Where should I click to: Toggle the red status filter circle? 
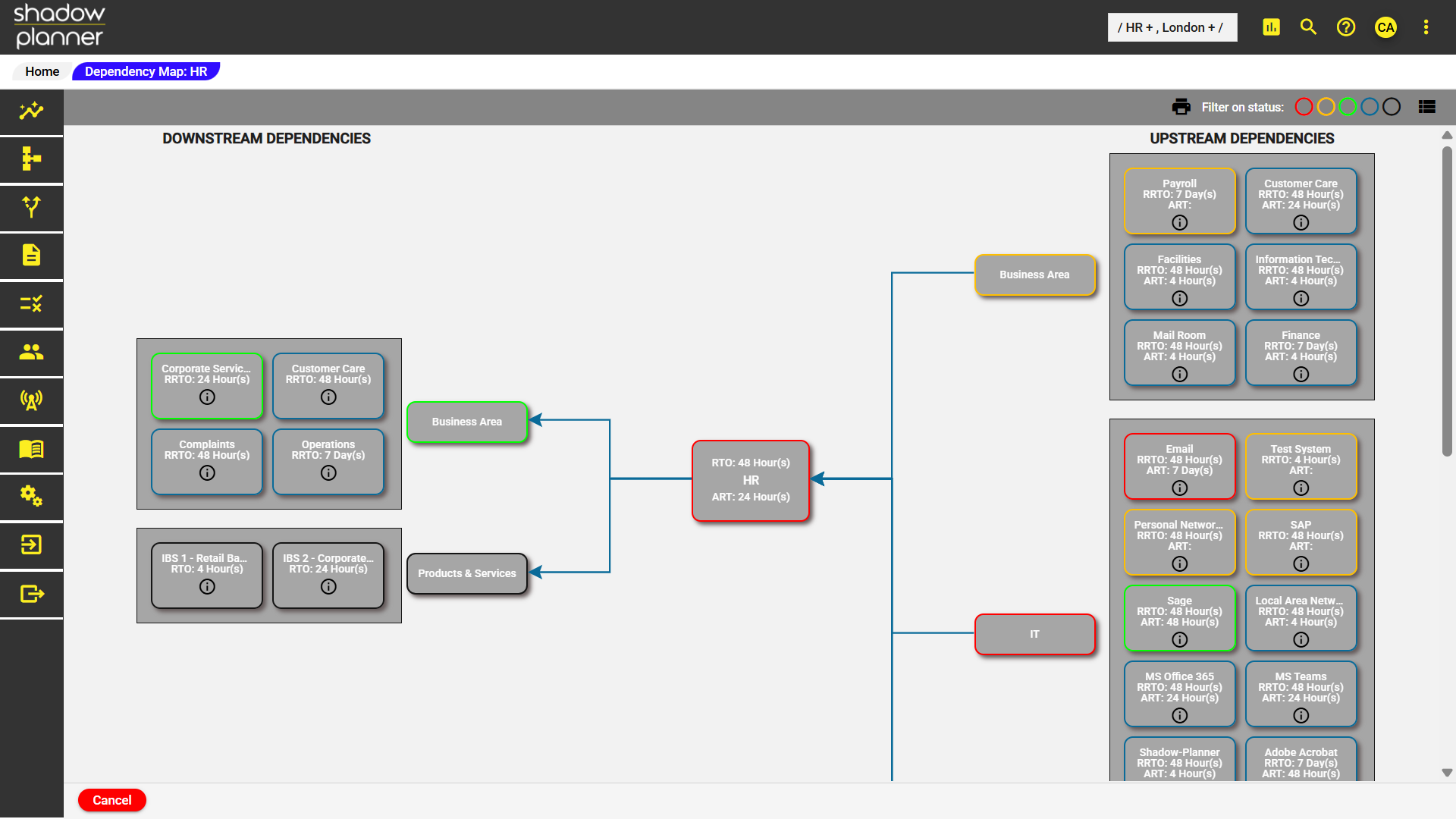click(1304, 106)
